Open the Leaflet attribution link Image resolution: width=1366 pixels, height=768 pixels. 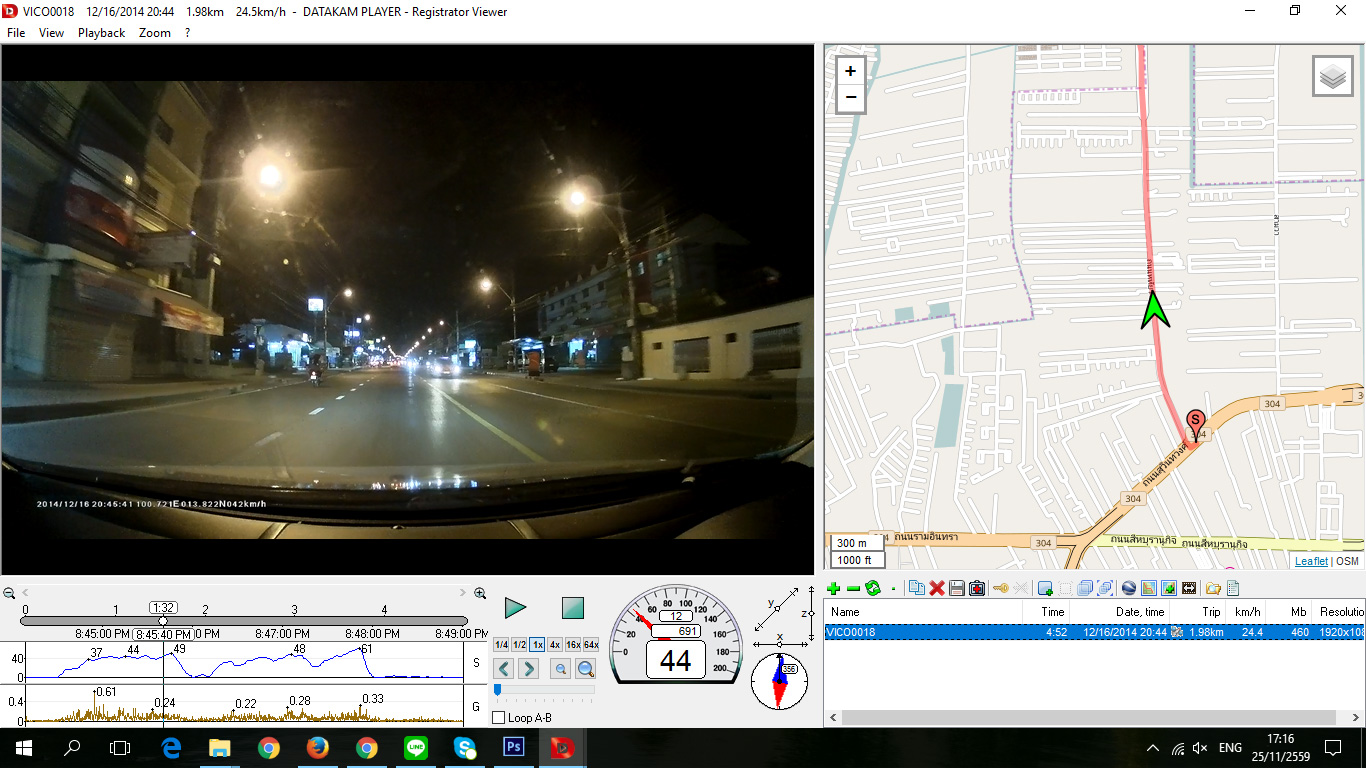[1311, 561]
